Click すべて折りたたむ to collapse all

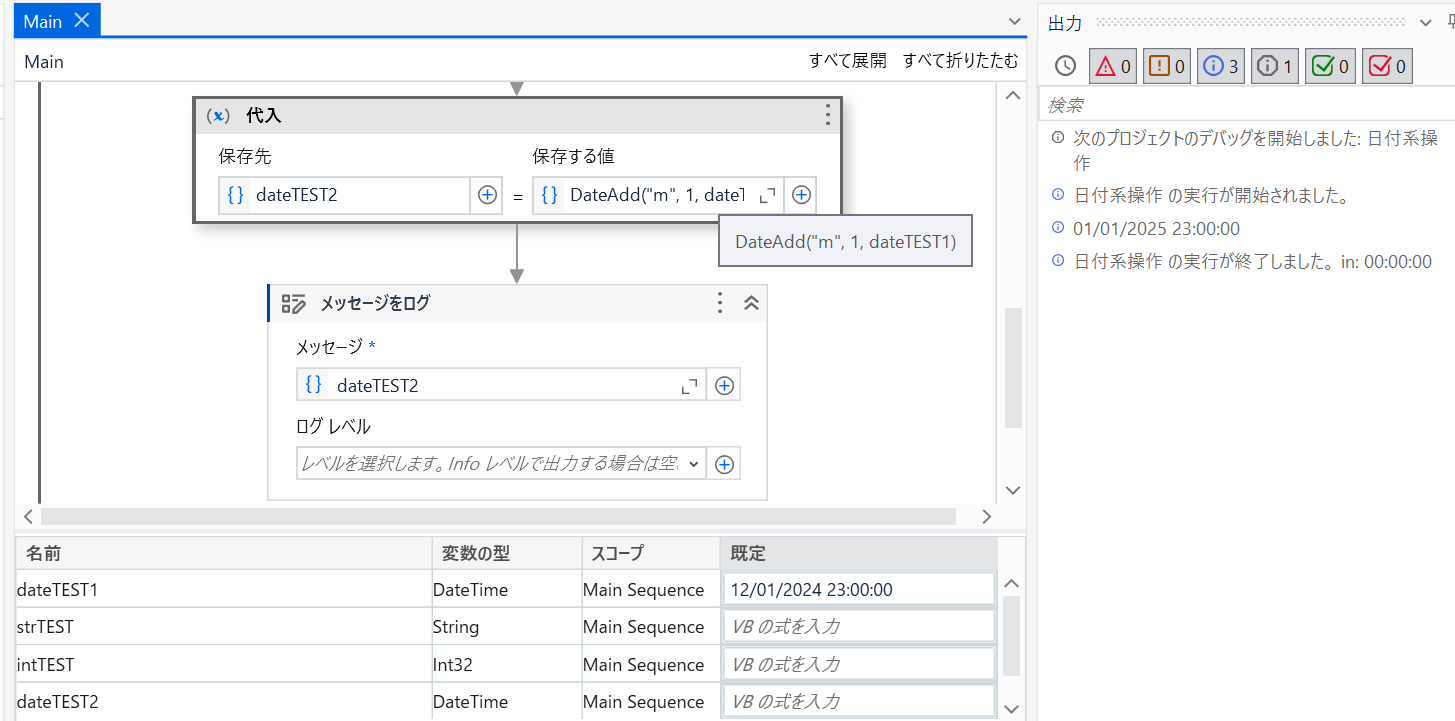click(961, 61)
